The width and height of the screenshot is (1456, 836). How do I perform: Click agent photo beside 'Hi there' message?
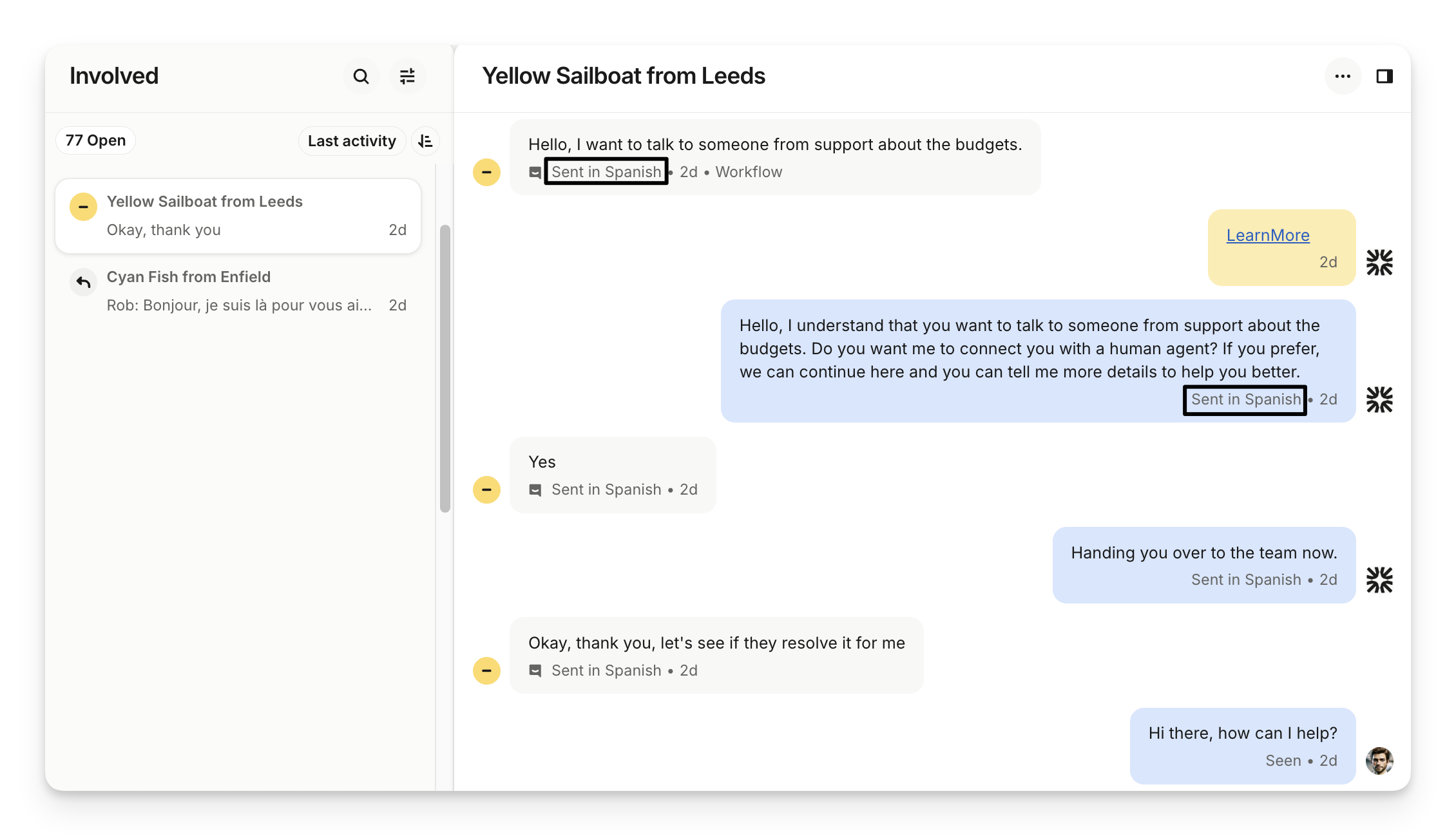[1379, 761]
